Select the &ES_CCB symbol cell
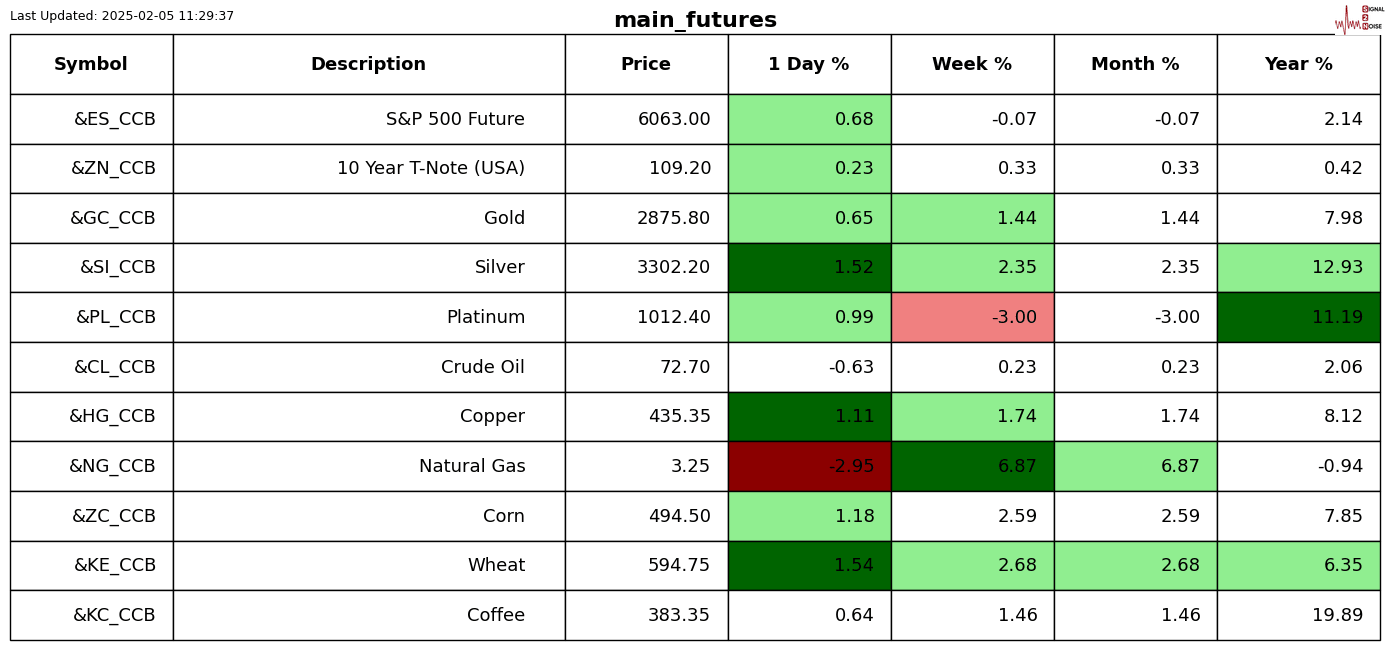 92,119
